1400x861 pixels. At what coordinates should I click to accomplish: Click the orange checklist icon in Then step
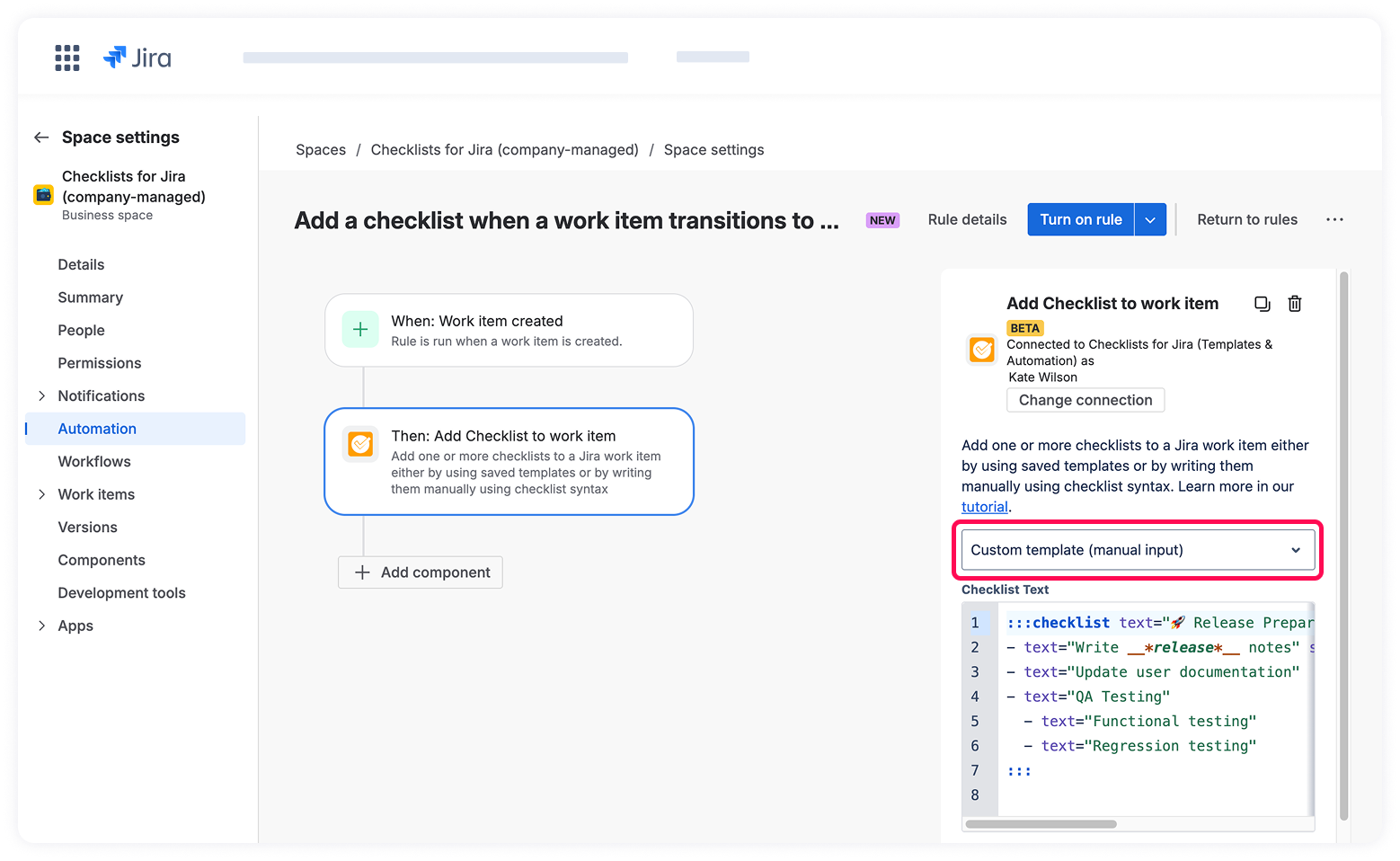360,444
